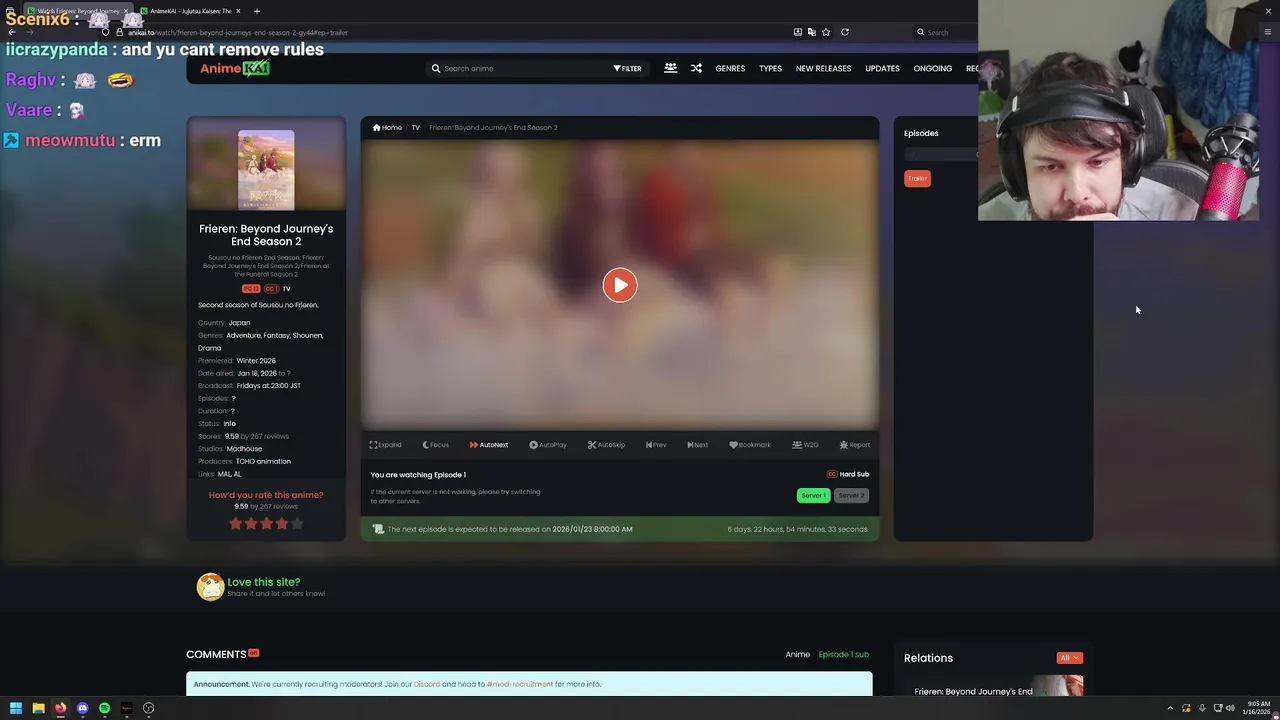Switch to Server 2
The width and height of the screenshot is (1280, 720).
tap(851, 495)
